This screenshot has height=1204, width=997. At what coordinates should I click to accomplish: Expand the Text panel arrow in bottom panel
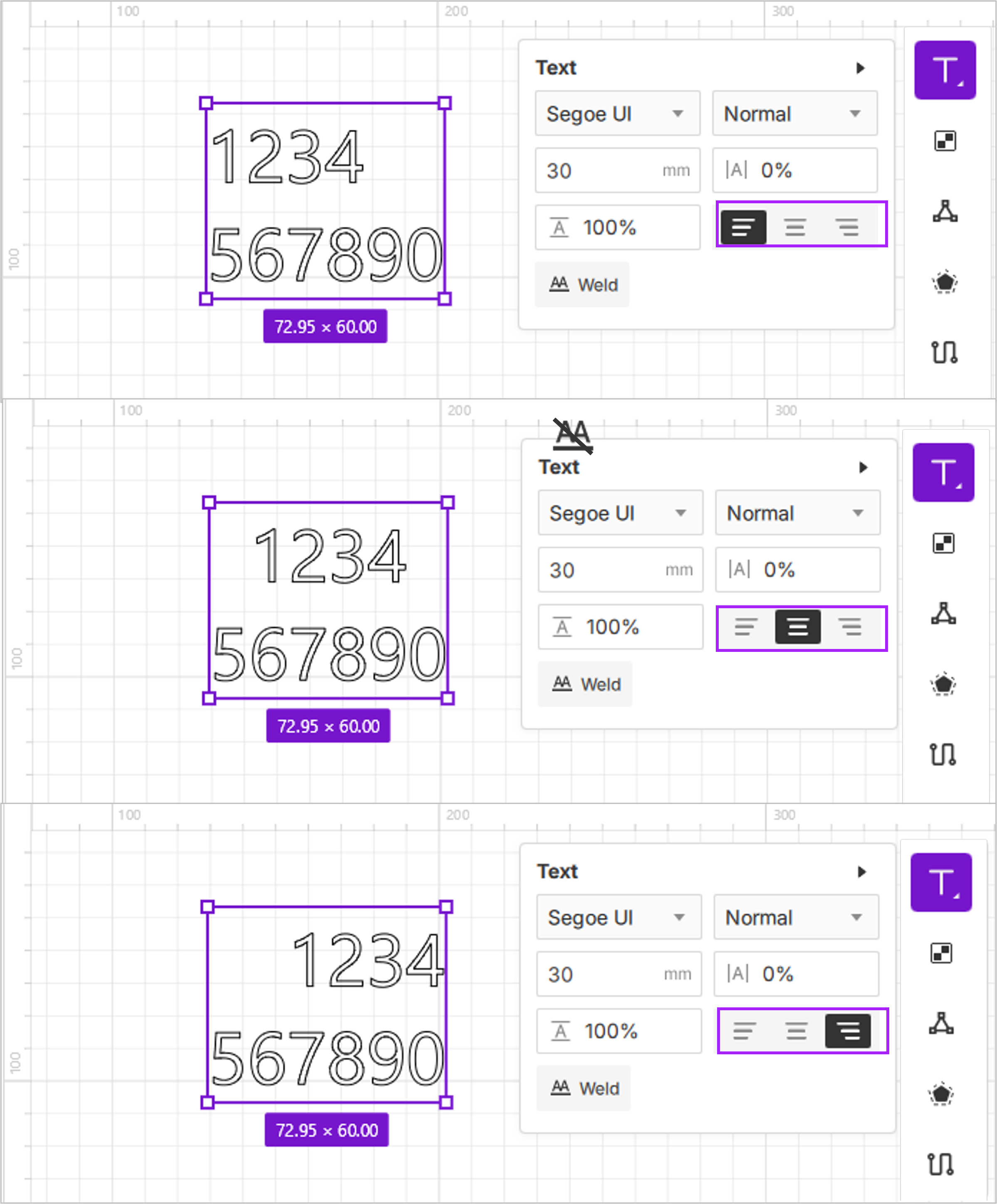pos(862,872)
